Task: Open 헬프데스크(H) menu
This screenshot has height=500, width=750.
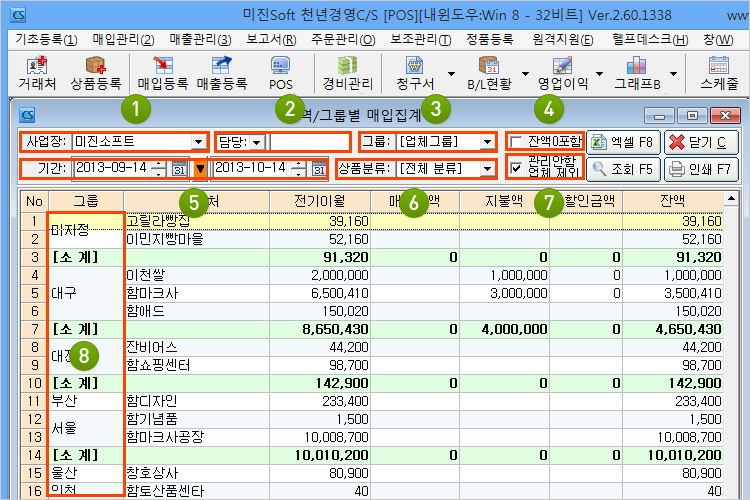Action: pyautogui.click(x=650, y=39)
